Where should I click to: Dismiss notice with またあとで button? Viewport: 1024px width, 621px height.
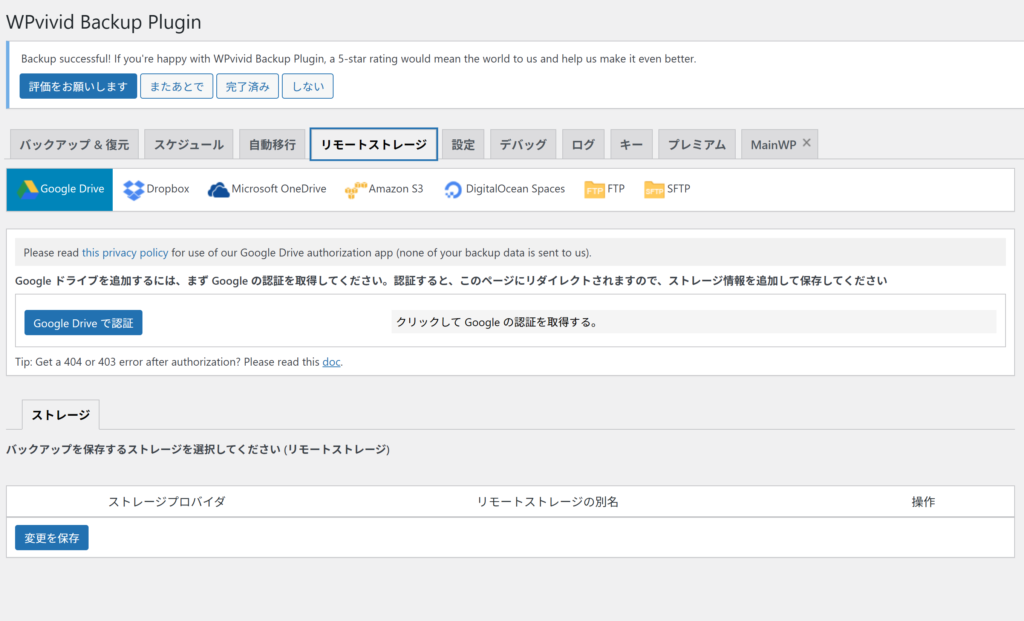(176, 87)
